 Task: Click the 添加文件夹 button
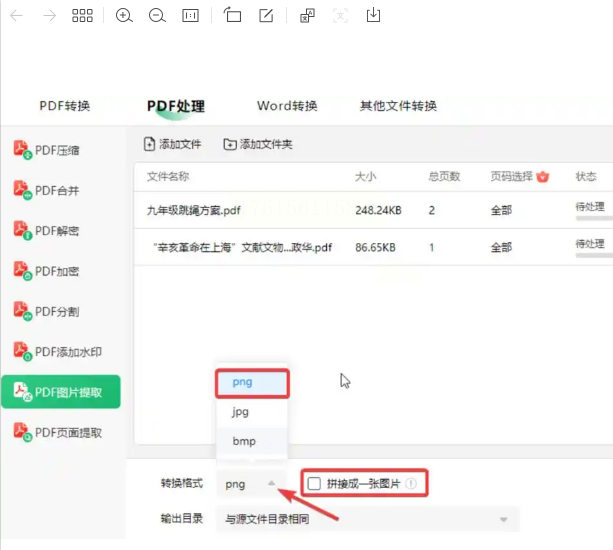tap(258, 144)
